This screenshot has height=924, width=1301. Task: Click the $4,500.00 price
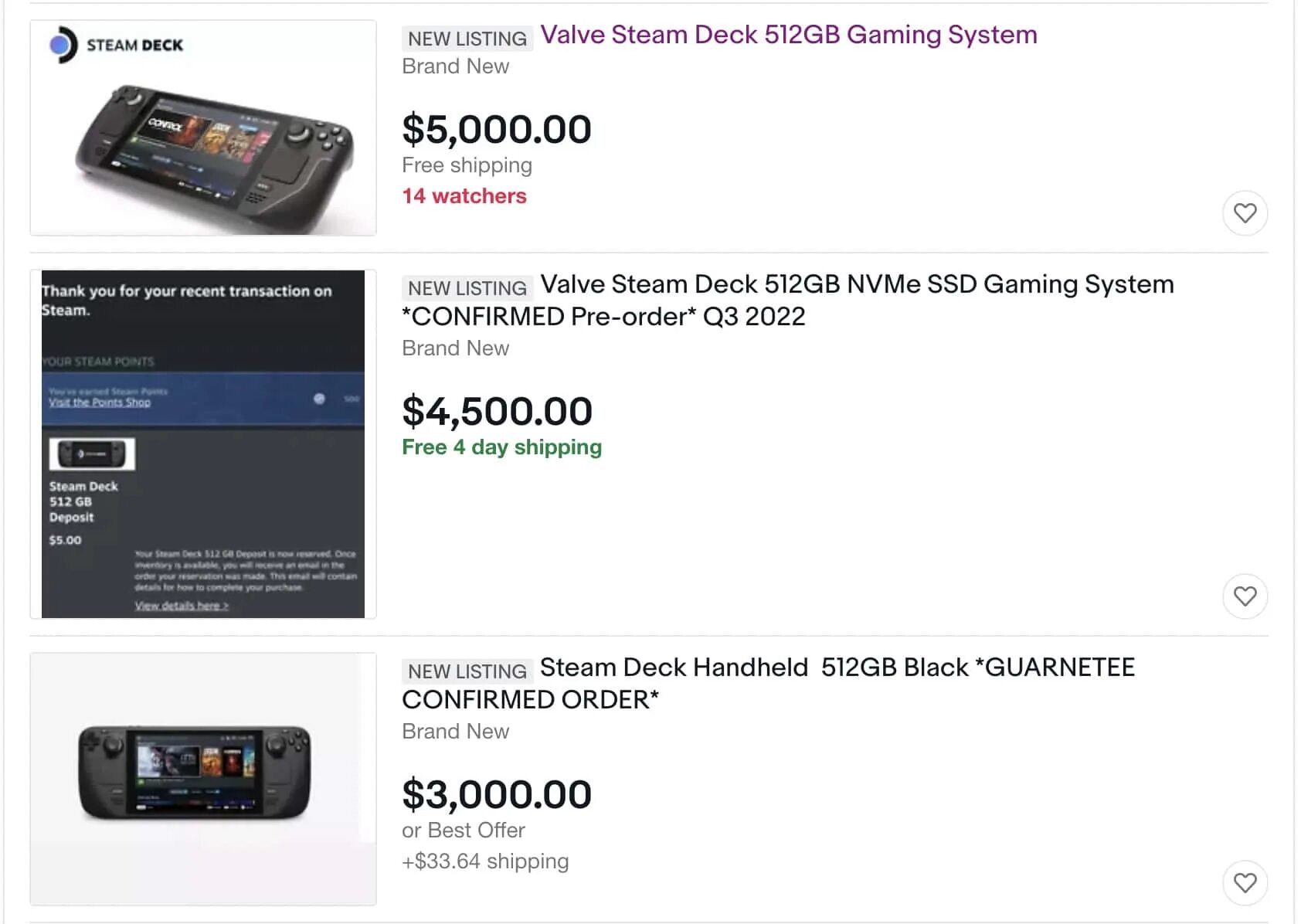tap(497, 411)
